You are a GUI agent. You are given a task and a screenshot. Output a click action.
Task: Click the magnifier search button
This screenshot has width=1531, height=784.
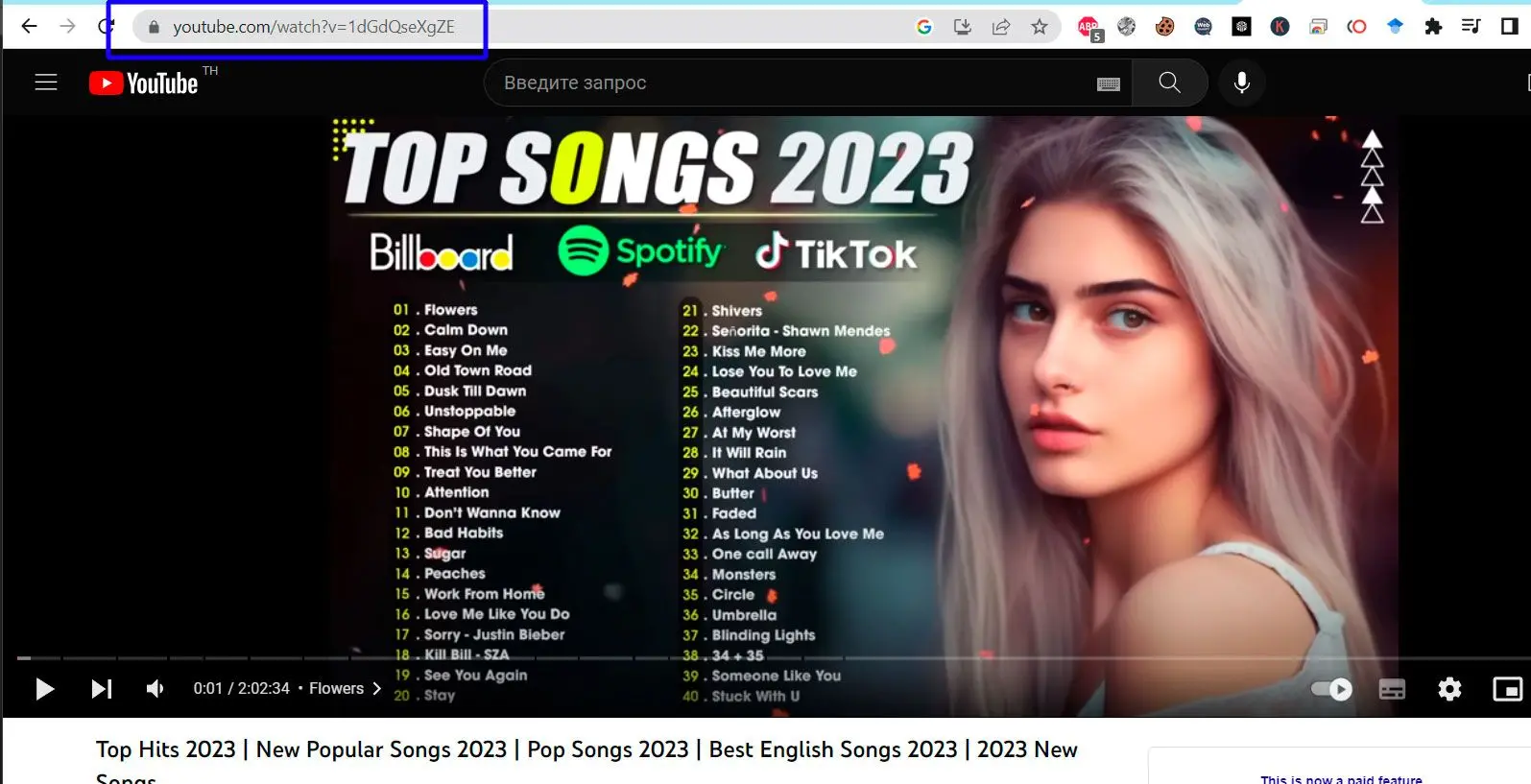(1169, 83)
